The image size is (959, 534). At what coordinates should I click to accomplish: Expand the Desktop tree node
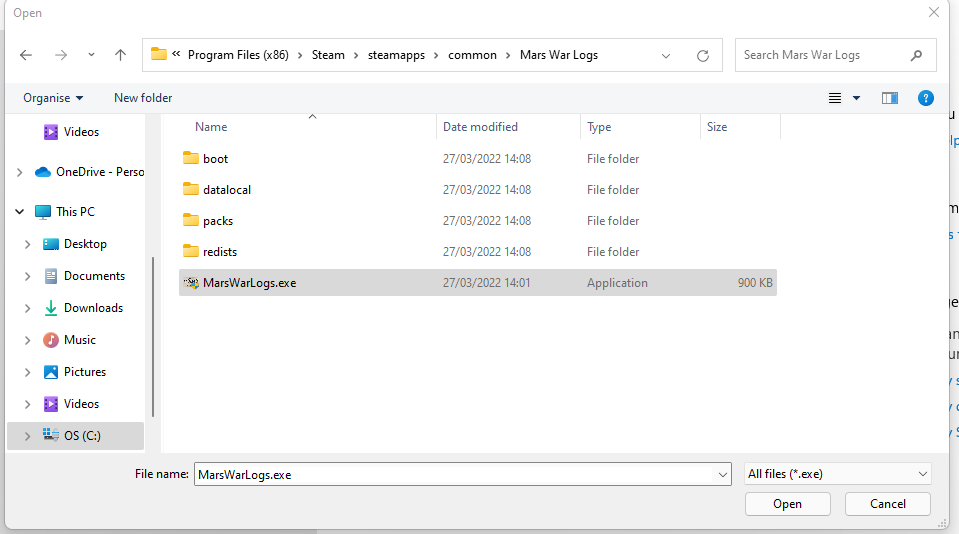(28, 244)
